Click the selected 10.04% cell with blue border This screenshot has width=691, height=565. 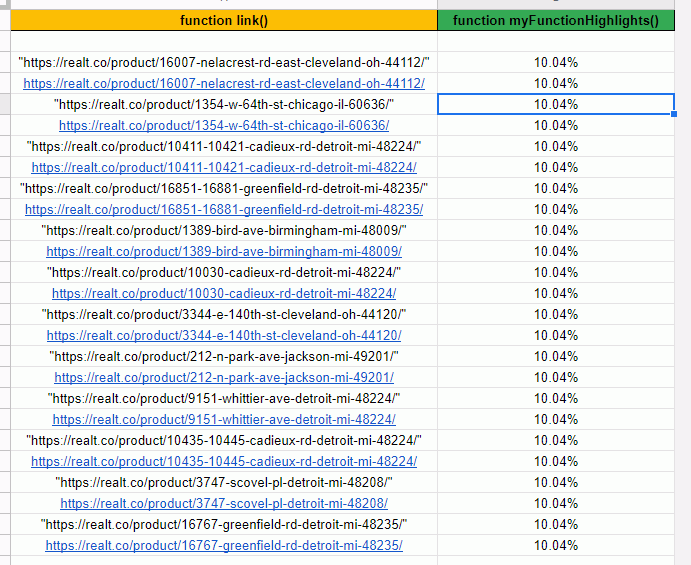point(556,104)
